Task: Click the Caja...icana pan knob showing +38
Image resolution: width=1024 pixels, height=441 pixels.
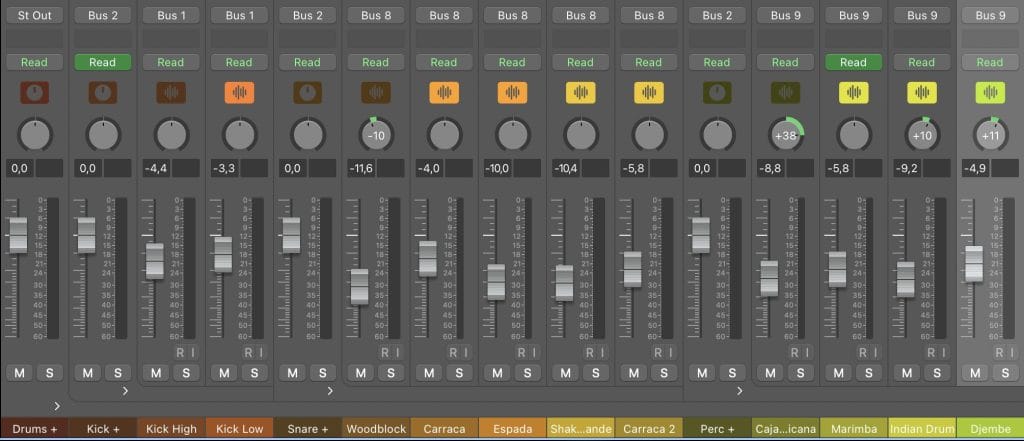Action: [785, 134]
